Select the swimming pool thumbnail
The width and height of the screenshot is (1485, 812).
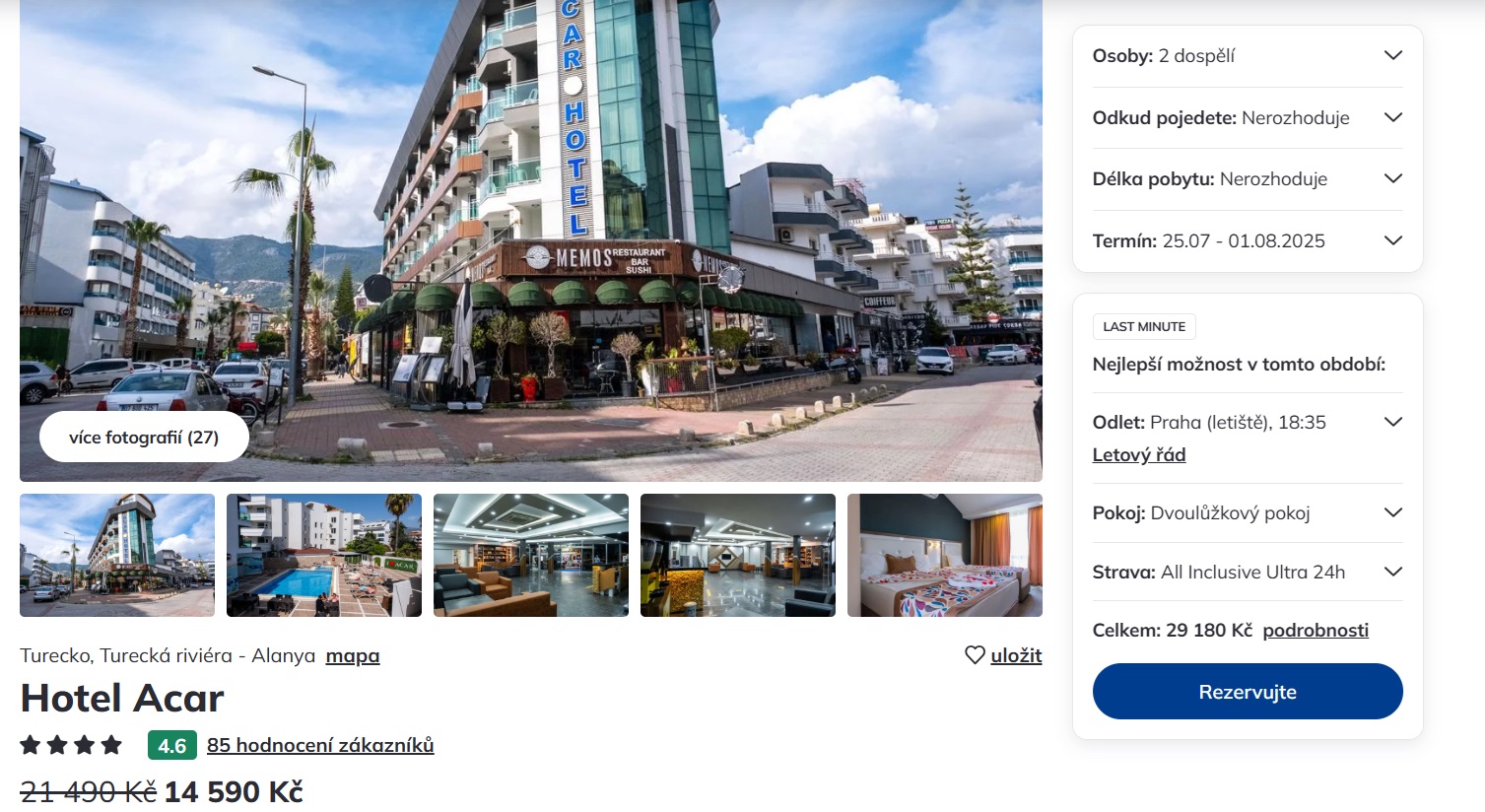click(x=324, y=556)
